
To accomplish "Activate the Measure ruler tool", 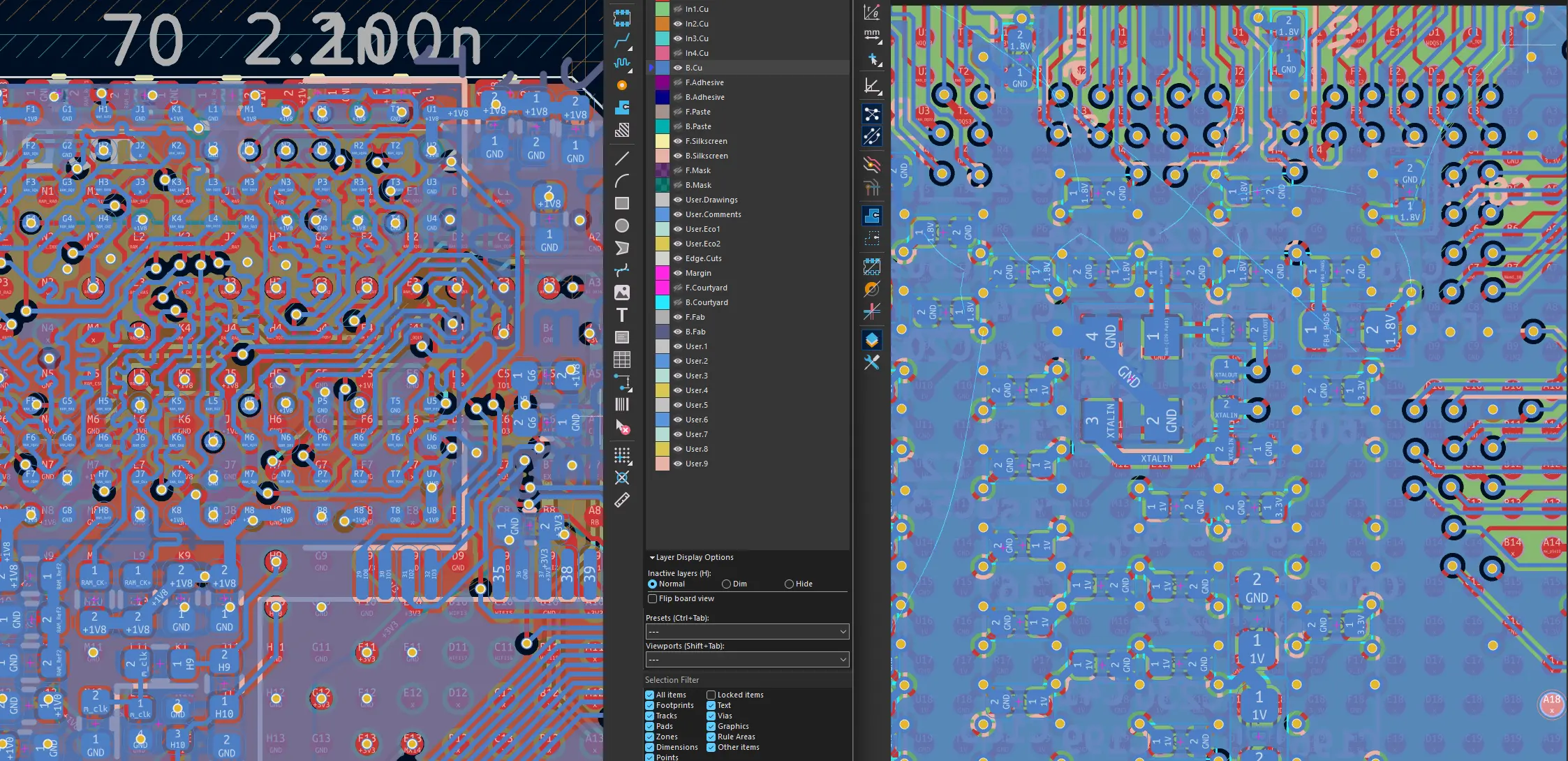I will point(622,500).
